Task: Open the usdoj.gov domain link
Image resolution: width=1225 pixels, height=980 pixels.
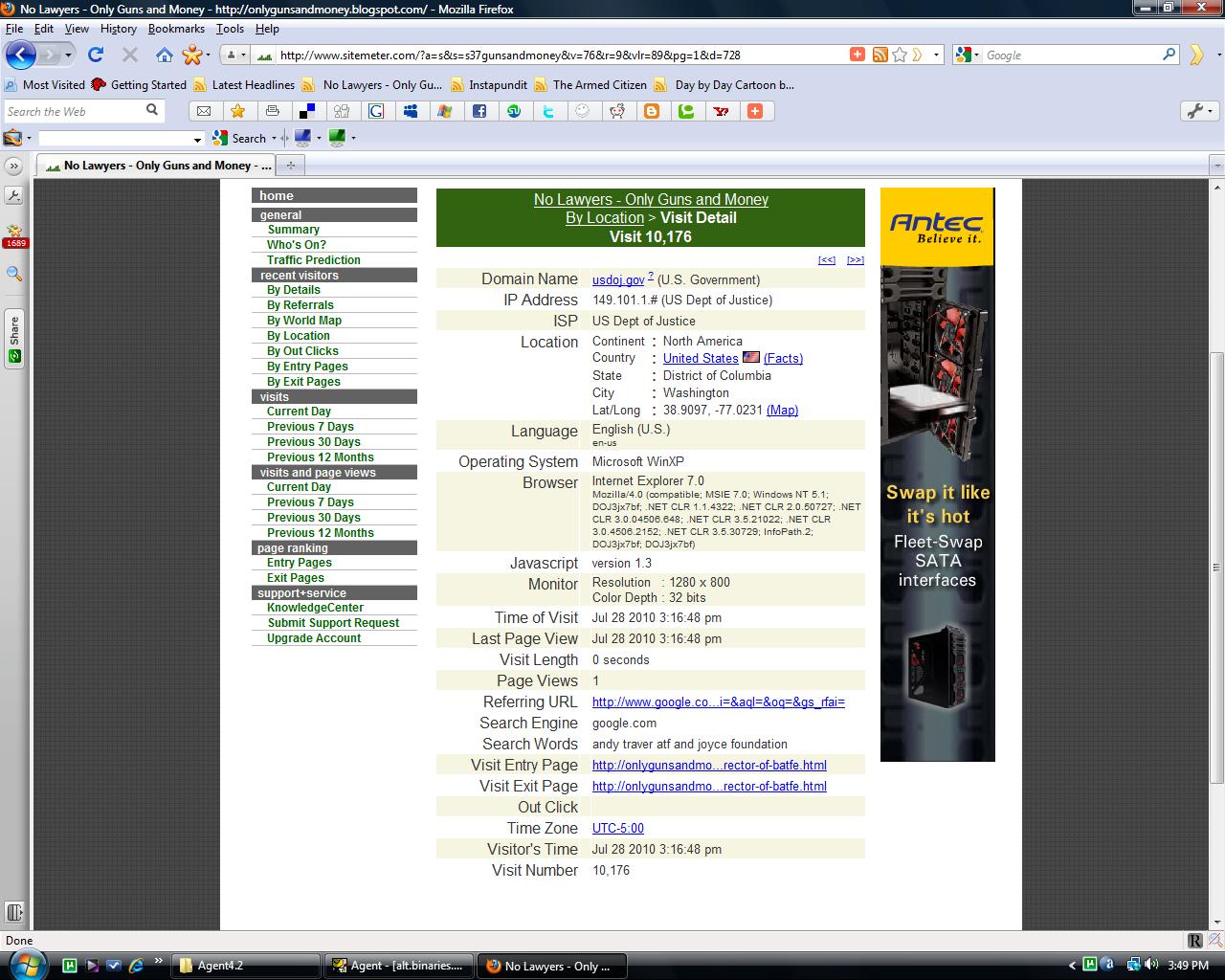Action: point(617,280)
